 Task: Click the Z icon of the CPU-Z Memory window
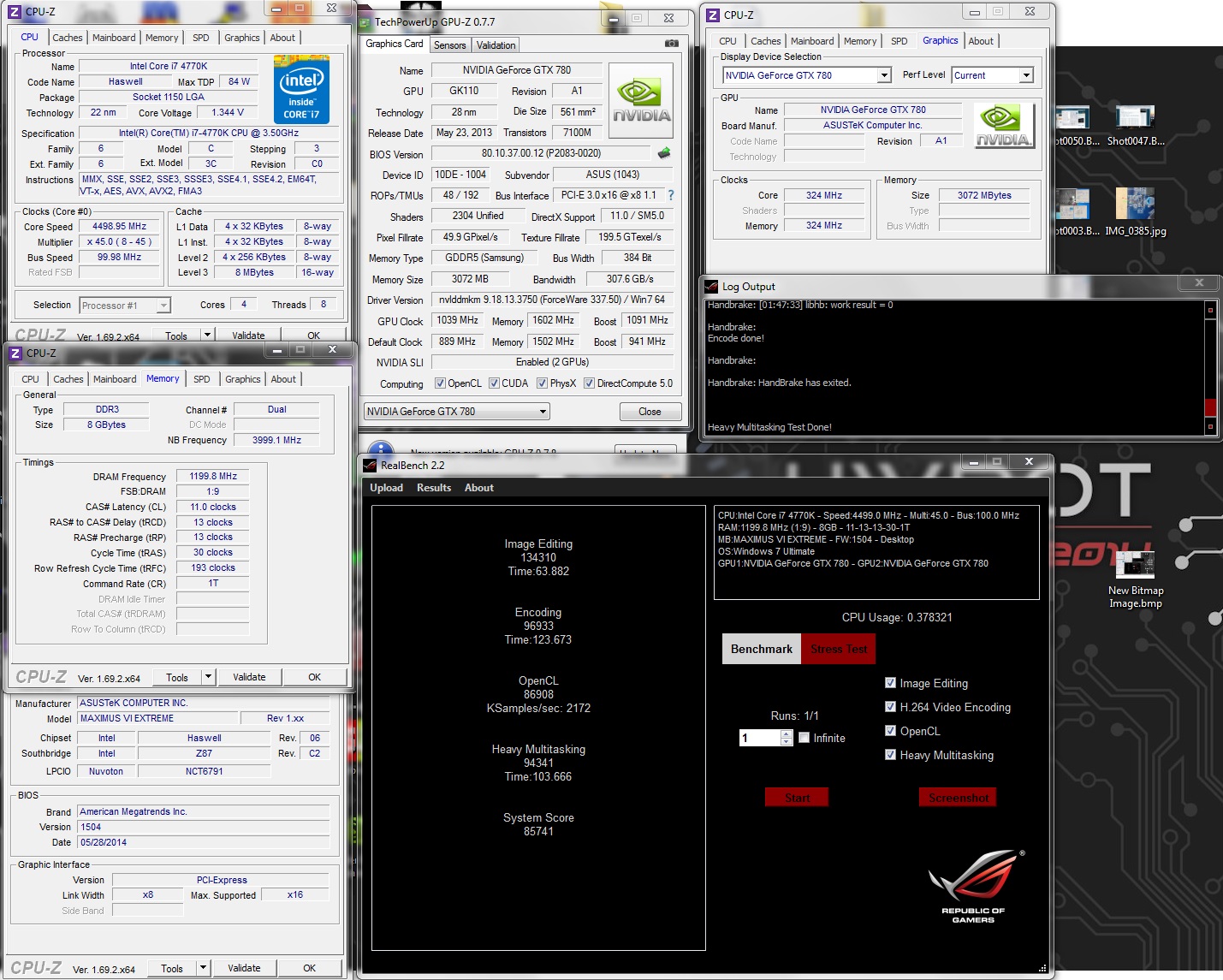(x=15, y=353)
